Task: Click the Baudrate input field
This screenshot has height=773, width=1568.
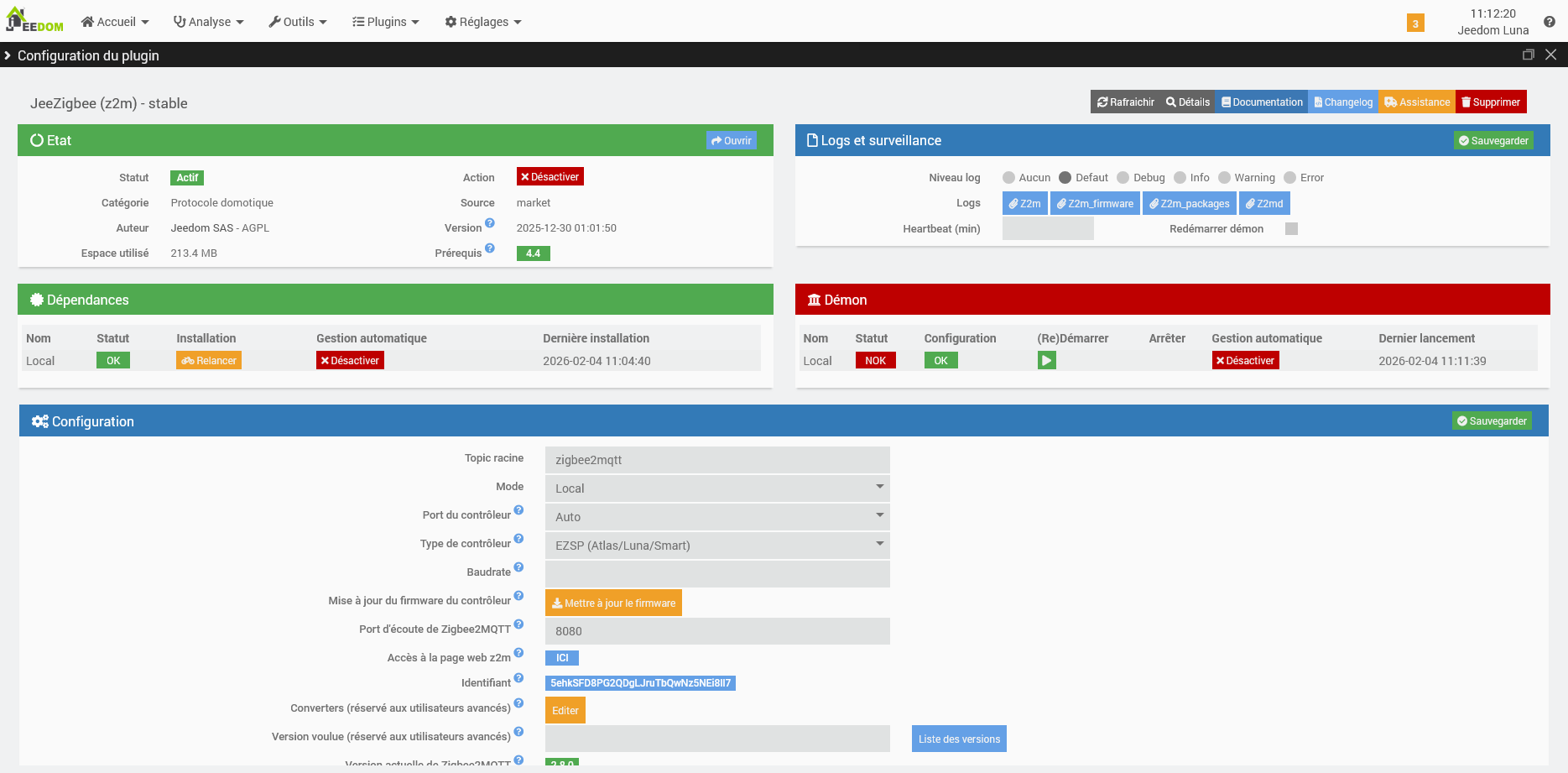Action: [x=717, y=574]
